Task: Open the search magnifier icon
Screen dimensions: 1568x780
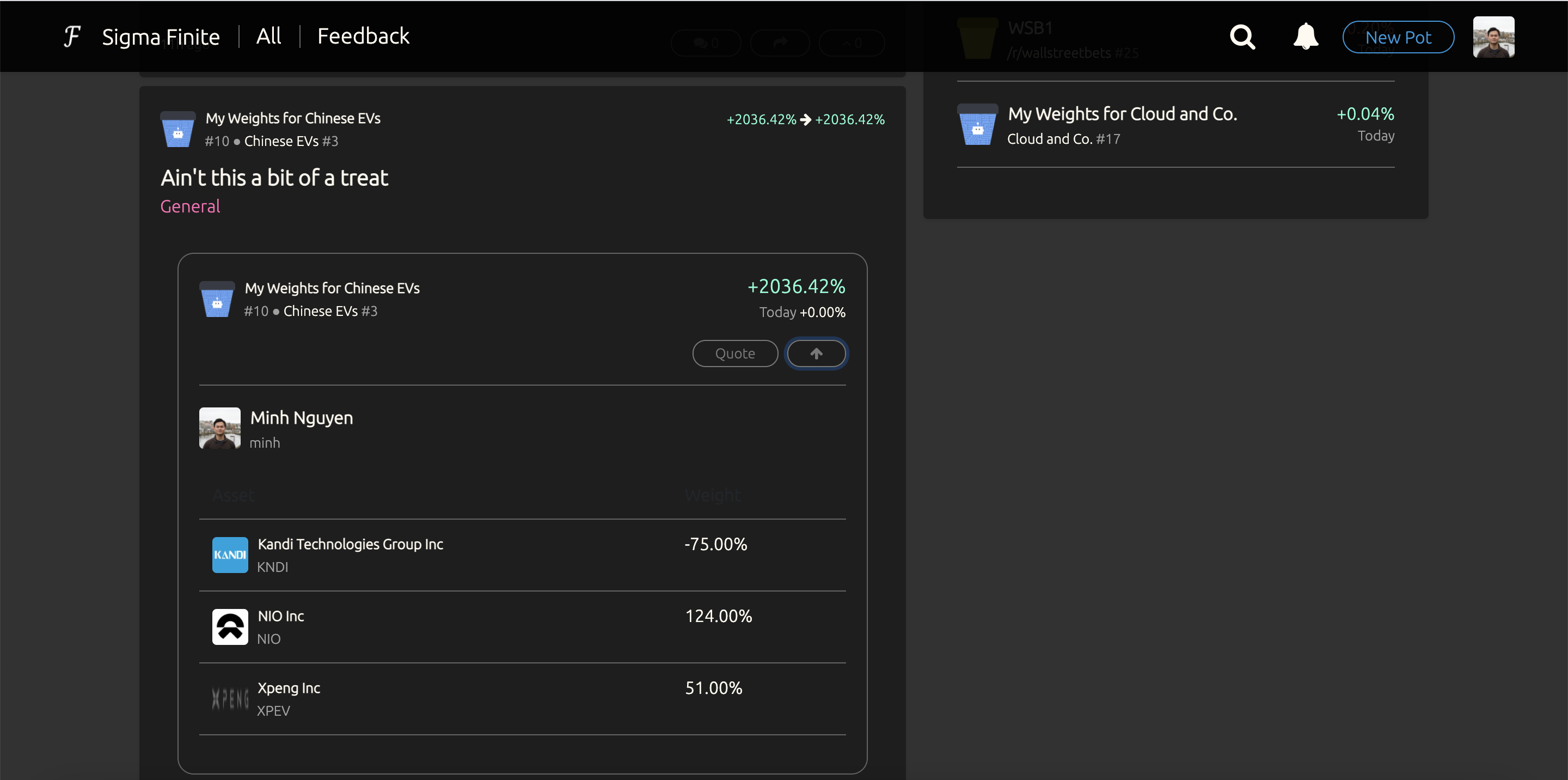Action: 1242,37
